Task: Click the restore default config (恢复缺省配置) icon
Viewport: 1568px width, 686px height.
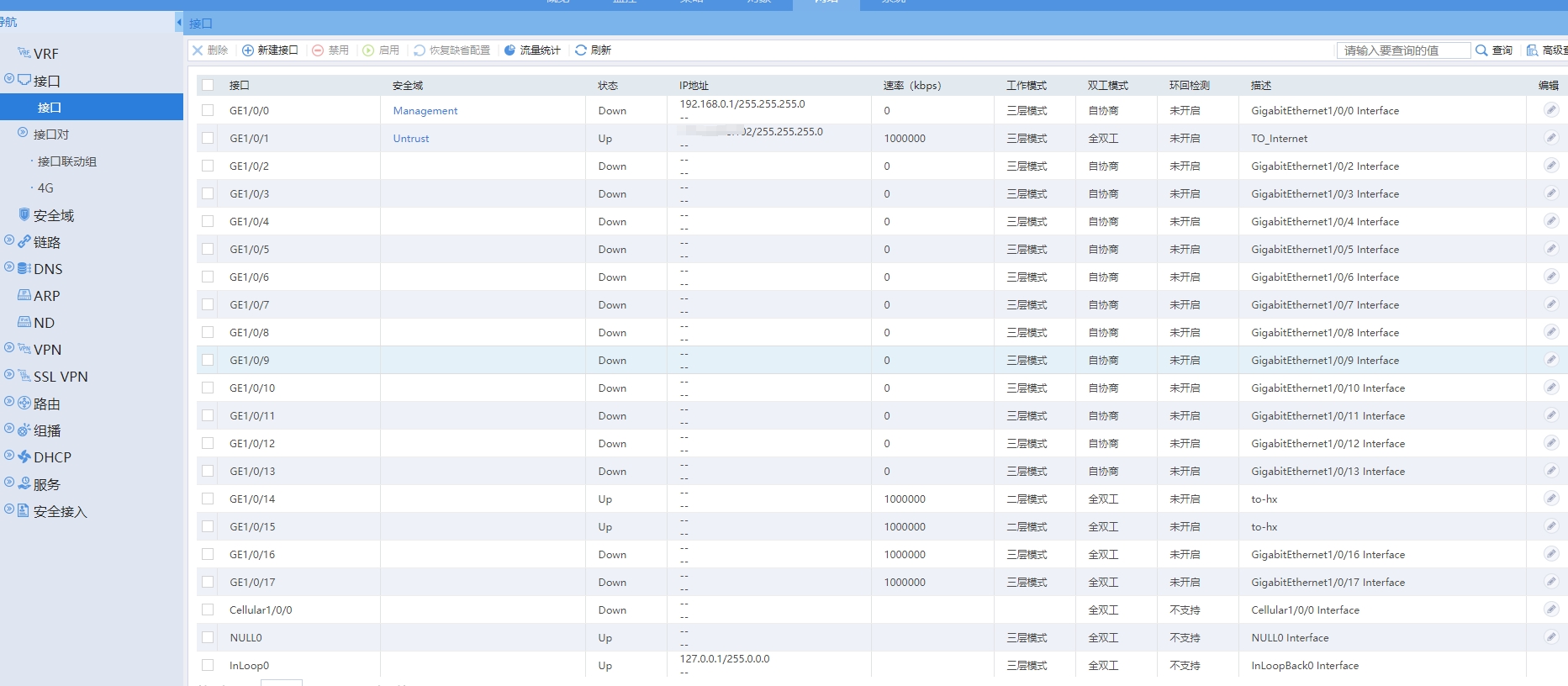Action: 420,50
